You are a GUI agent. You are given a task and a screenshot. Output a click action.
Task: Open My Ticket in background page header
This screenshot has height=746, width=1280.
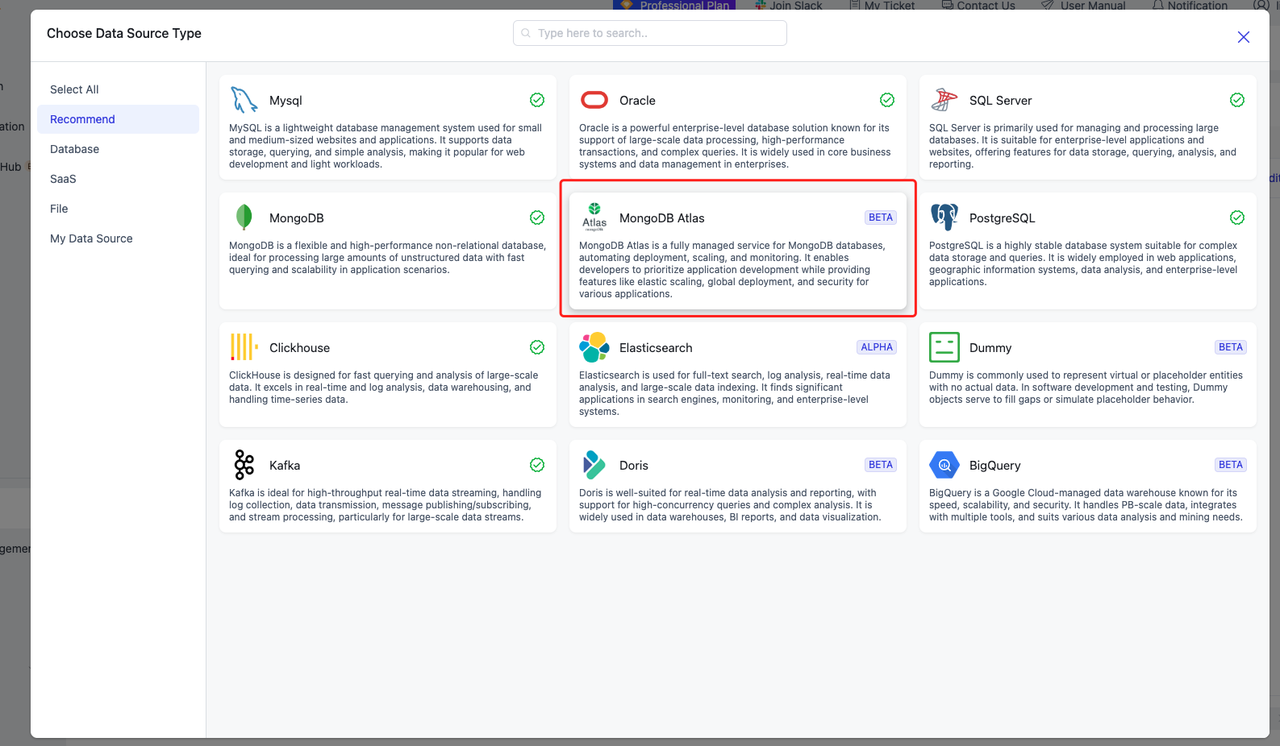click(881, 5)
